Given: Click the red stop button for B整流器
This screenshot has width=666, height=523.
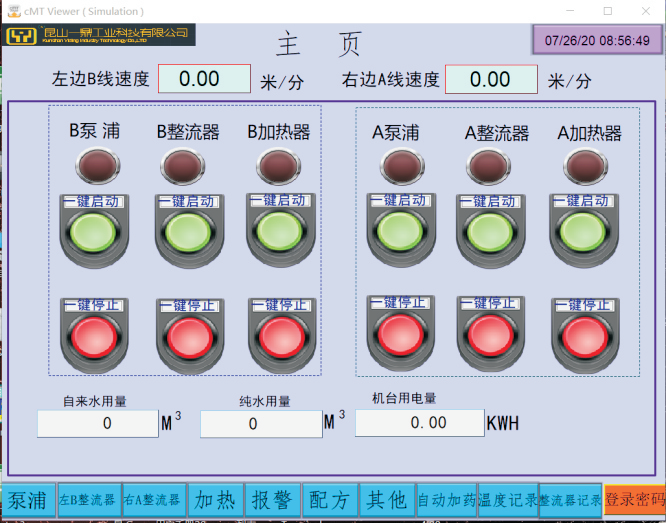Looking at the screenshot, I should tap(189, 337).
